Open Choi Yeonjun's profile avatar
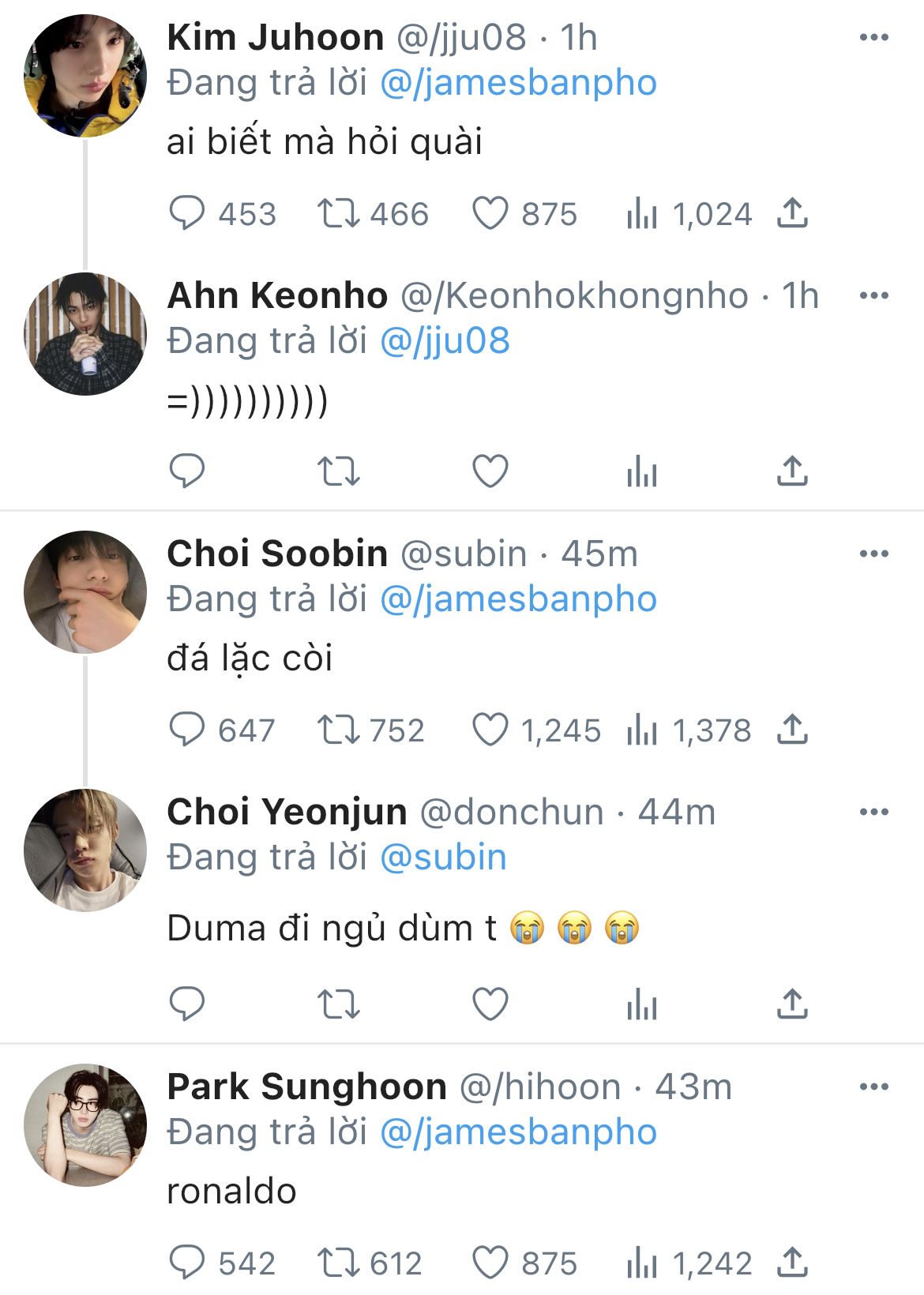Viewport: 924px width, 1295px height. [x=85, y=850]
